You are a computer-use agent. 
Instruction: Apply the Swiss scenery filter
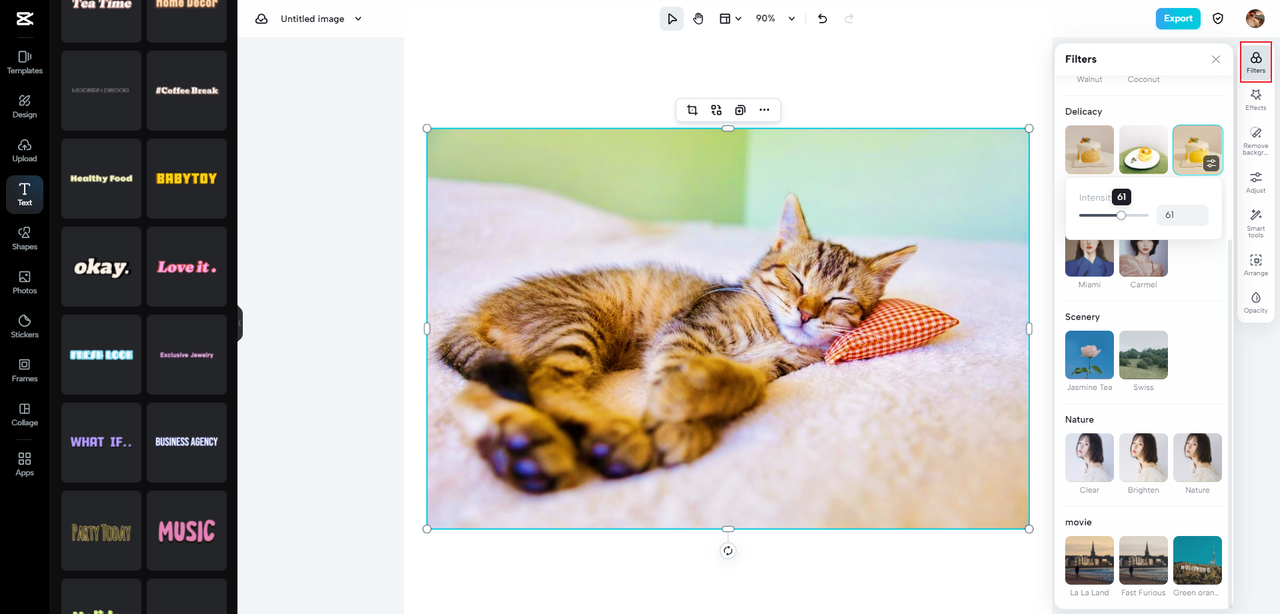coord(1143,355)
